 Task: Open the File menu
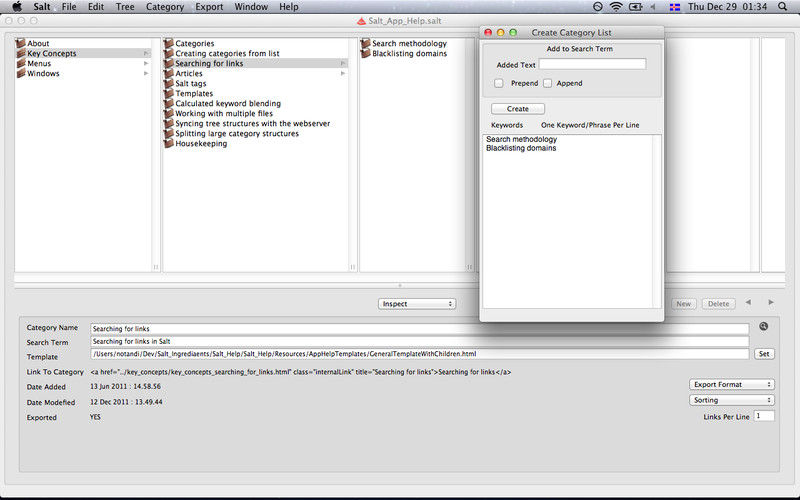(69, 7)
